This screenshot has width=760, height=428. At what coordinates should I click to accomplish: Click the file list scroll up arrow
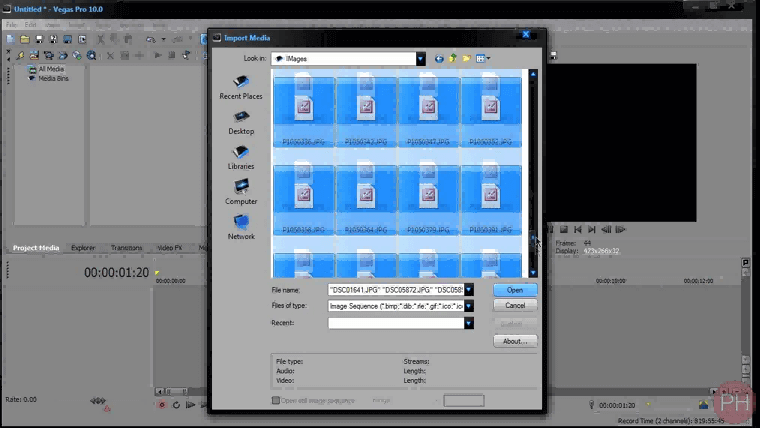pyautogui.click(x=533, y=74)
